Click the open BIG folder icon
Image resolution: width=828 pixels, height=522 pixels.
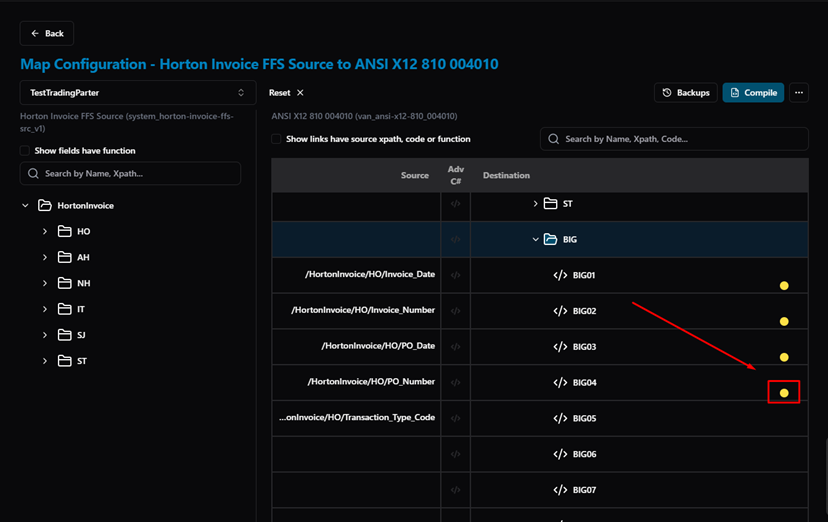click(x=550, y=239)
